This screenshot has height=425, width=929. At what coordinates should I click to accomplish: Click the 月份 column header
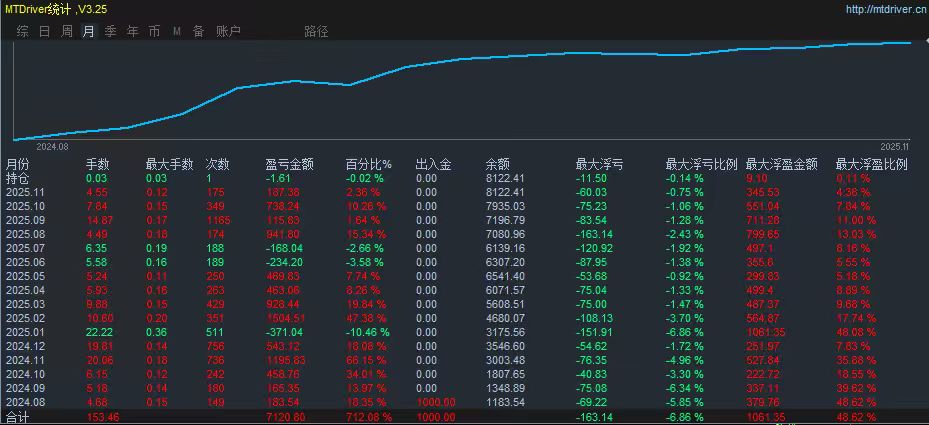[x=17, y=164]
